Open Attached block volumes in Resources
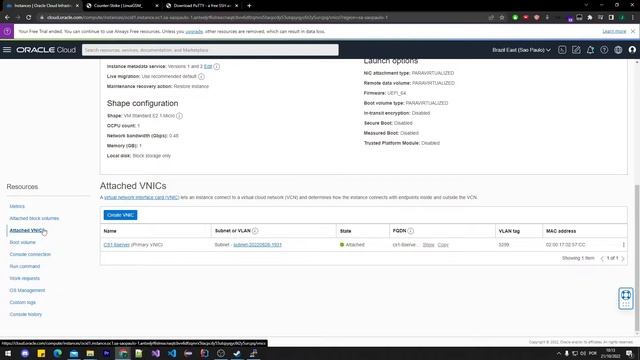The image size is (640, 360). [x=34, y=218]
